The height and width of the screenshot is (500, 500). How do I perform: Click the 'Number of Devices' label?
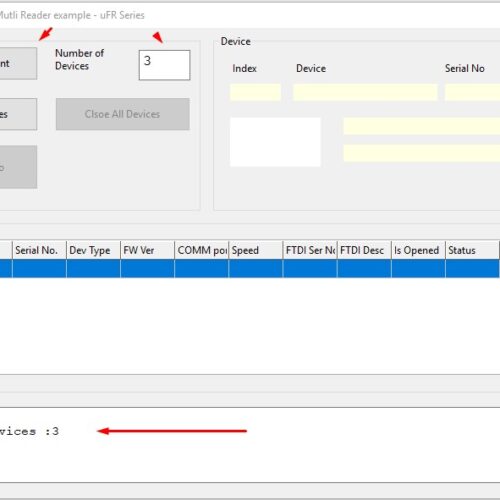pyautogui.click(x=80, y=59)
